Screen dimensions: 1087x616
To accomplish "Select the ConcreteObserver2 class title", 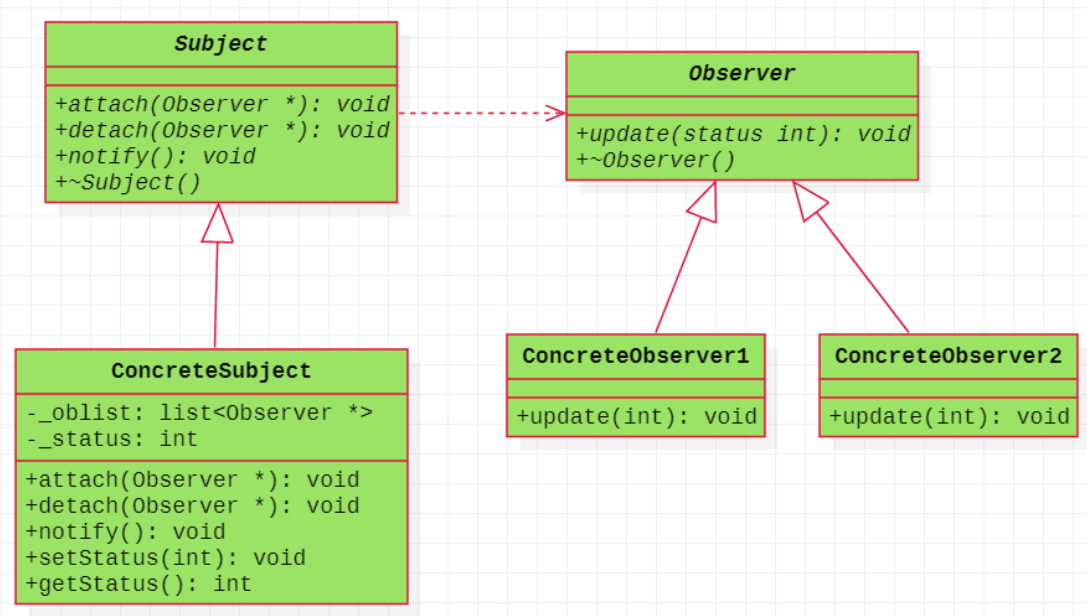I will 948,355.
